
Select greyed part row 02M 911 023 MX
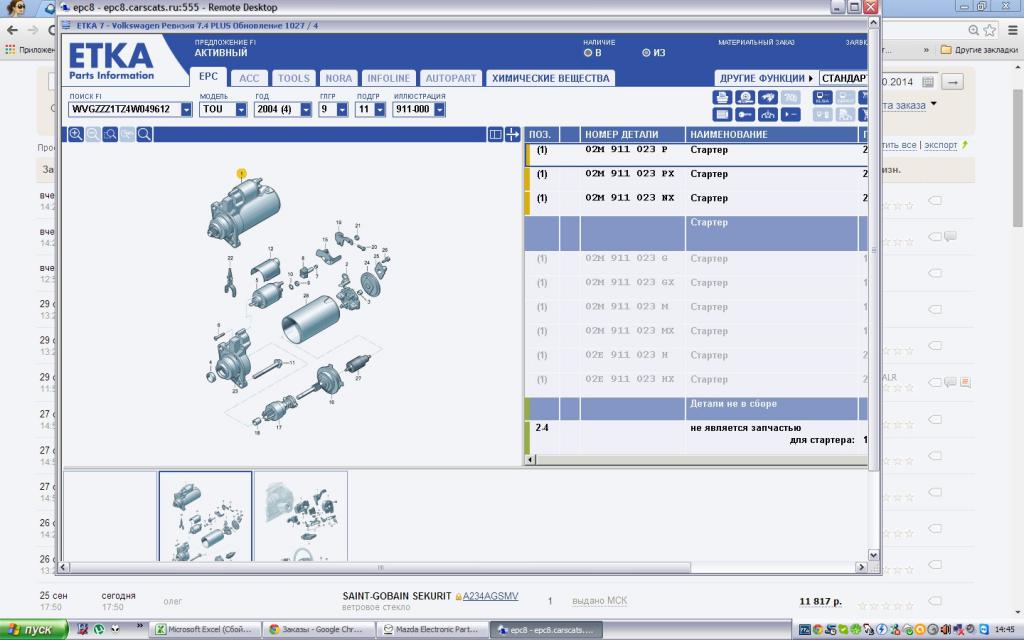coord(696,336)
